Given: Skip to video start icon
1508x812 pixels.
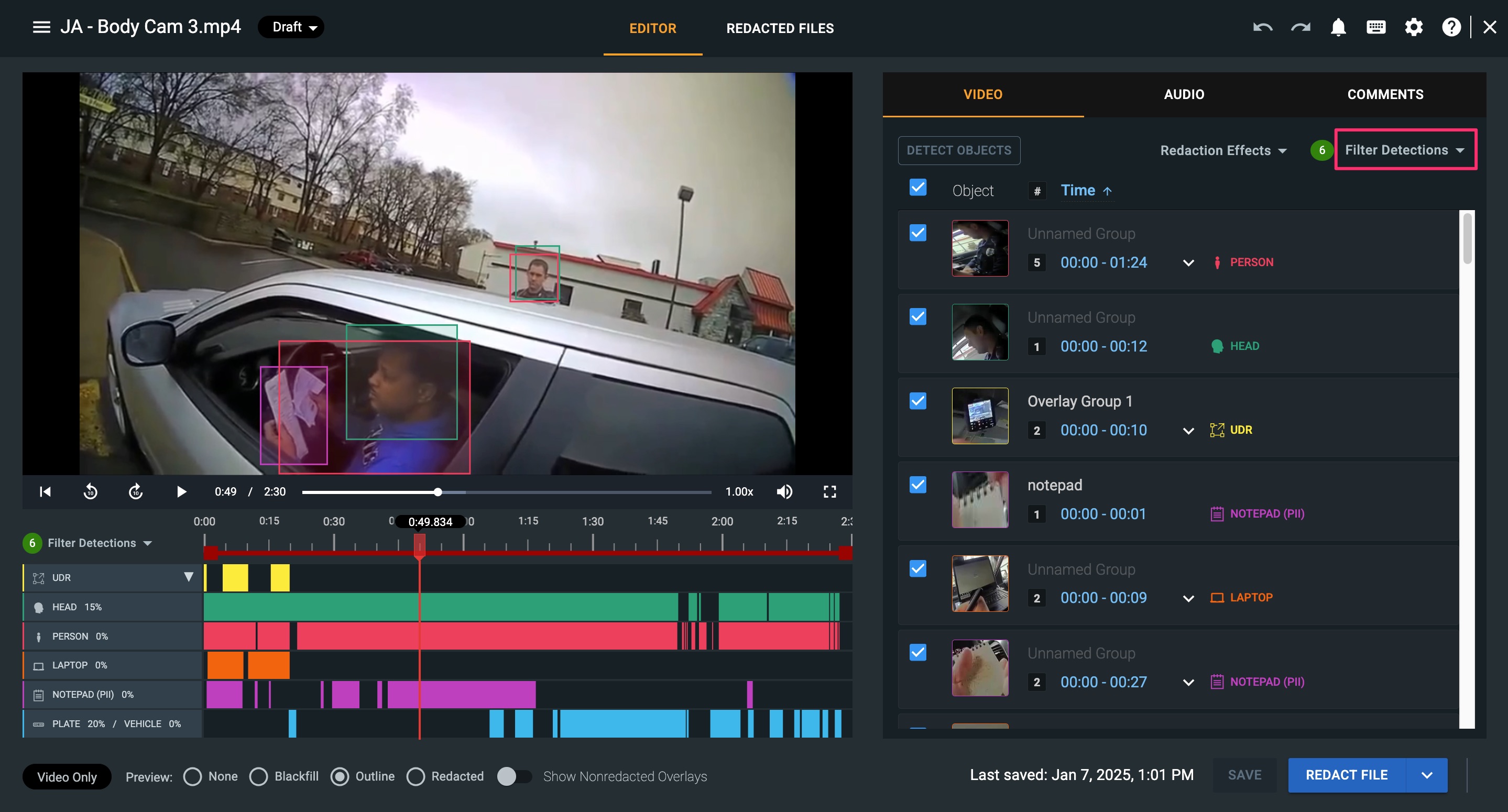Looking at the screenshot, I should click(45, 492).
